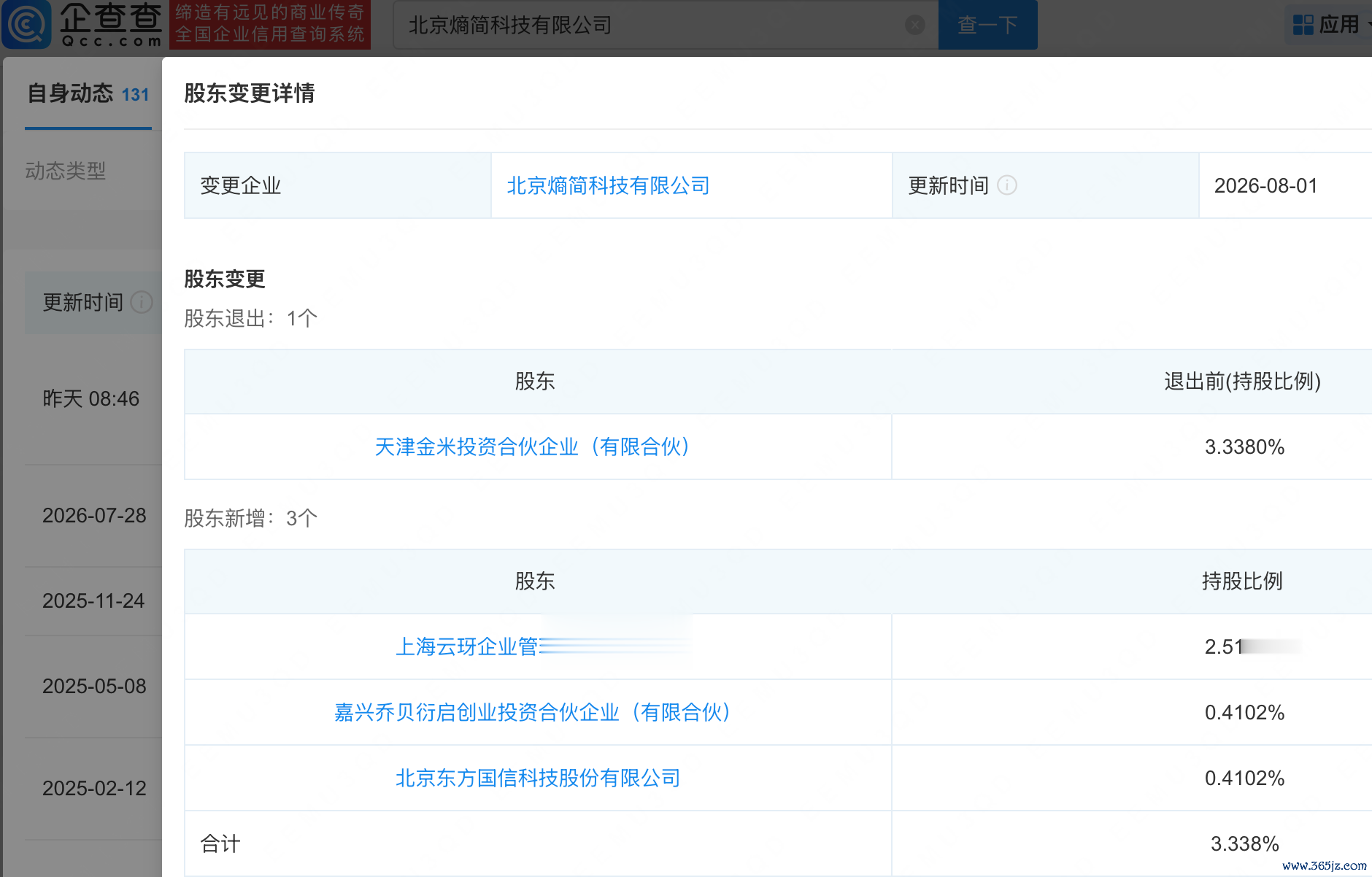Screen dimensions: 1372x877
Task: Click the 合计 row label
Action: tap(220, 843)
